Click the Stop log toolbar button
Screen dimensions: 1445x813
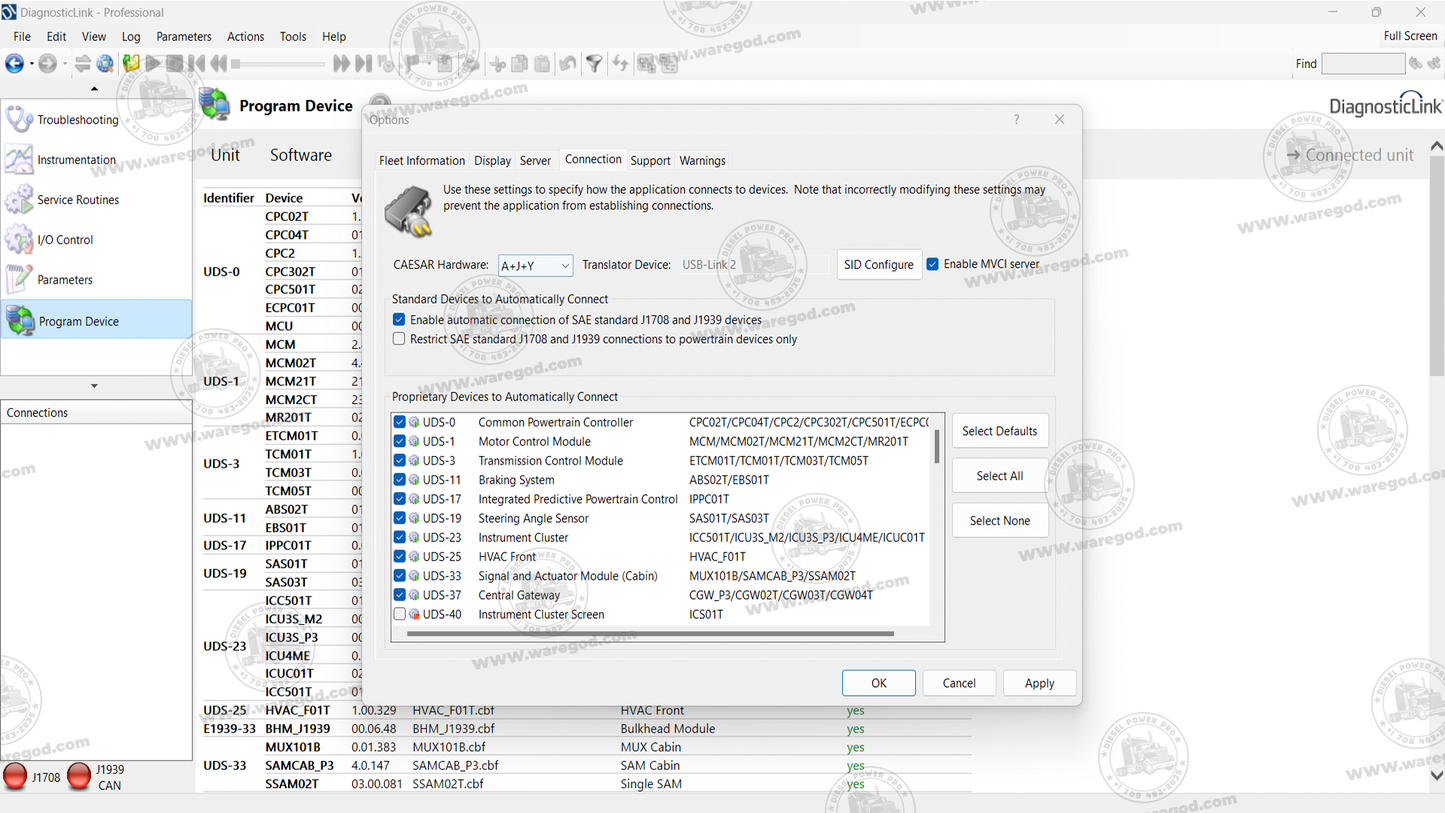click(174, 64)
